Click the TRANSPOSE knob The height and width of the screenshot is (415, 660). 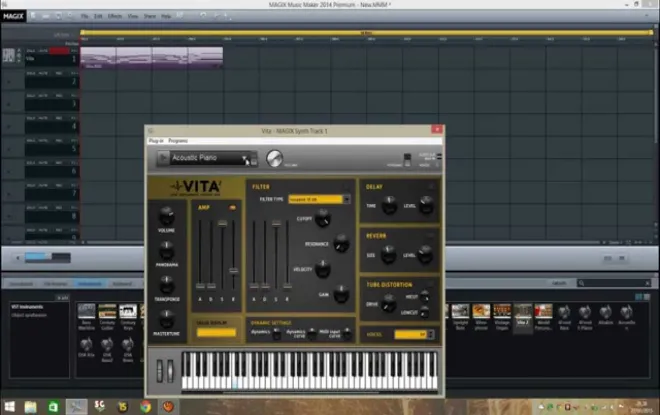[x=166, y=285]
